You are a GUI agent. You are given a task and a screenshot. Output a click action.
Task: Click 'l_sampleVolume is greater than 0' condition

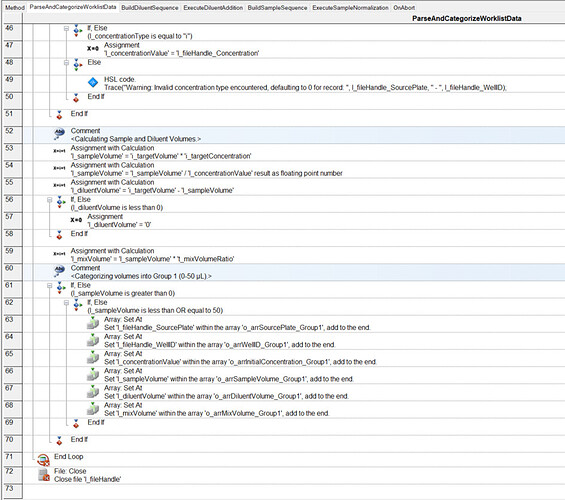click(123, 293)
